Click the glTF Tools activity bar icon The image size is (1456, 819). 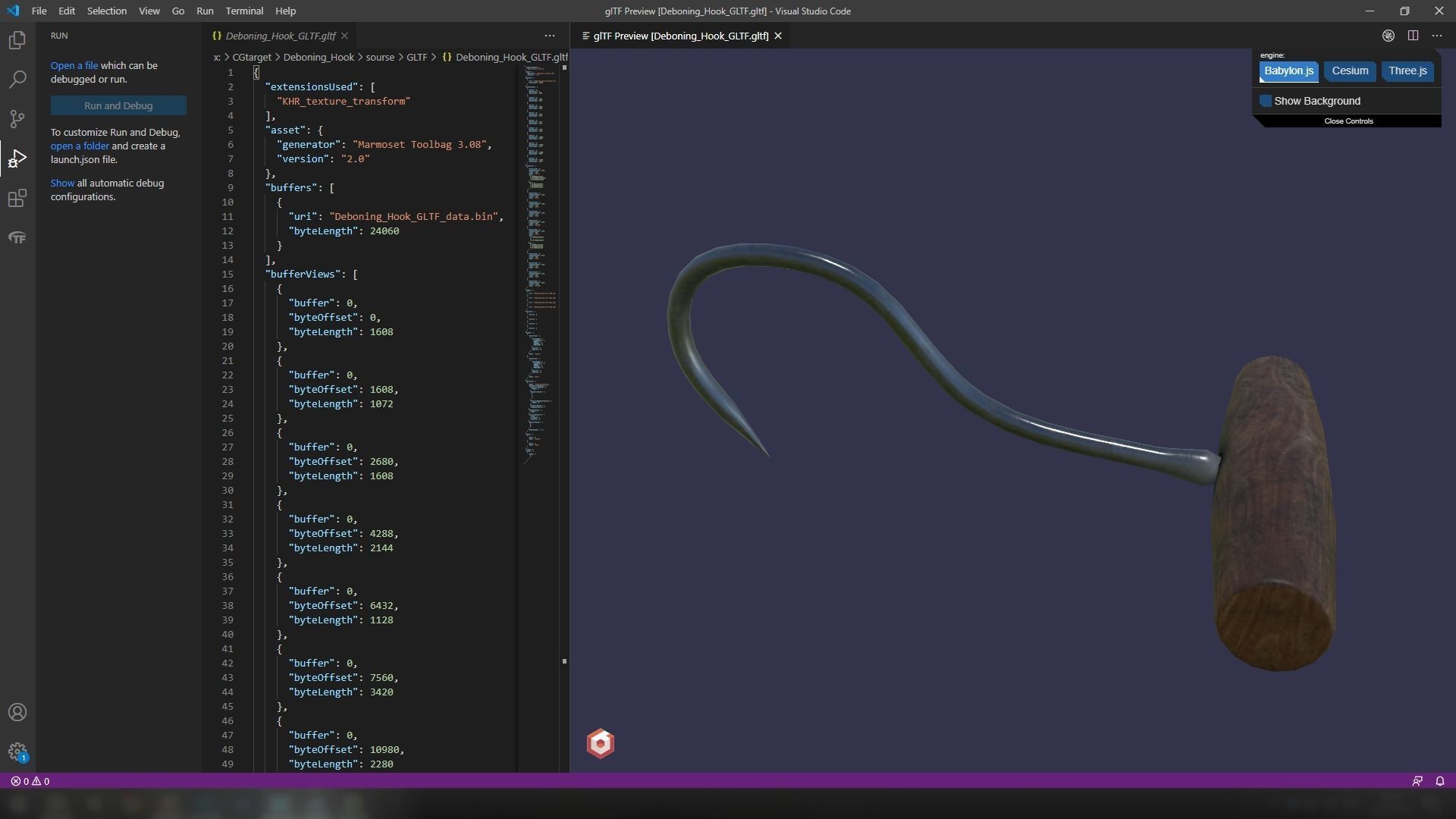17,238
